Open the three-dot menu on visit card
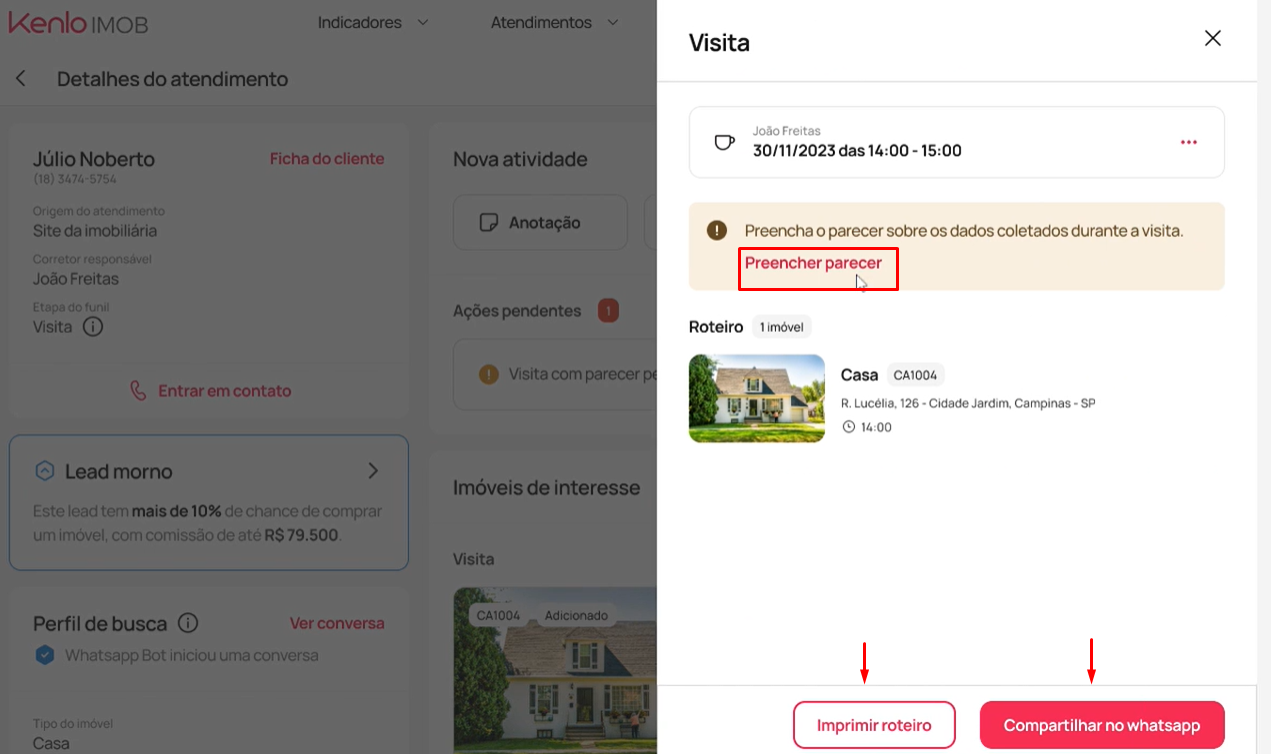Image resolution: width=1271 pixels, height=754 pixels. (1188, 142)
